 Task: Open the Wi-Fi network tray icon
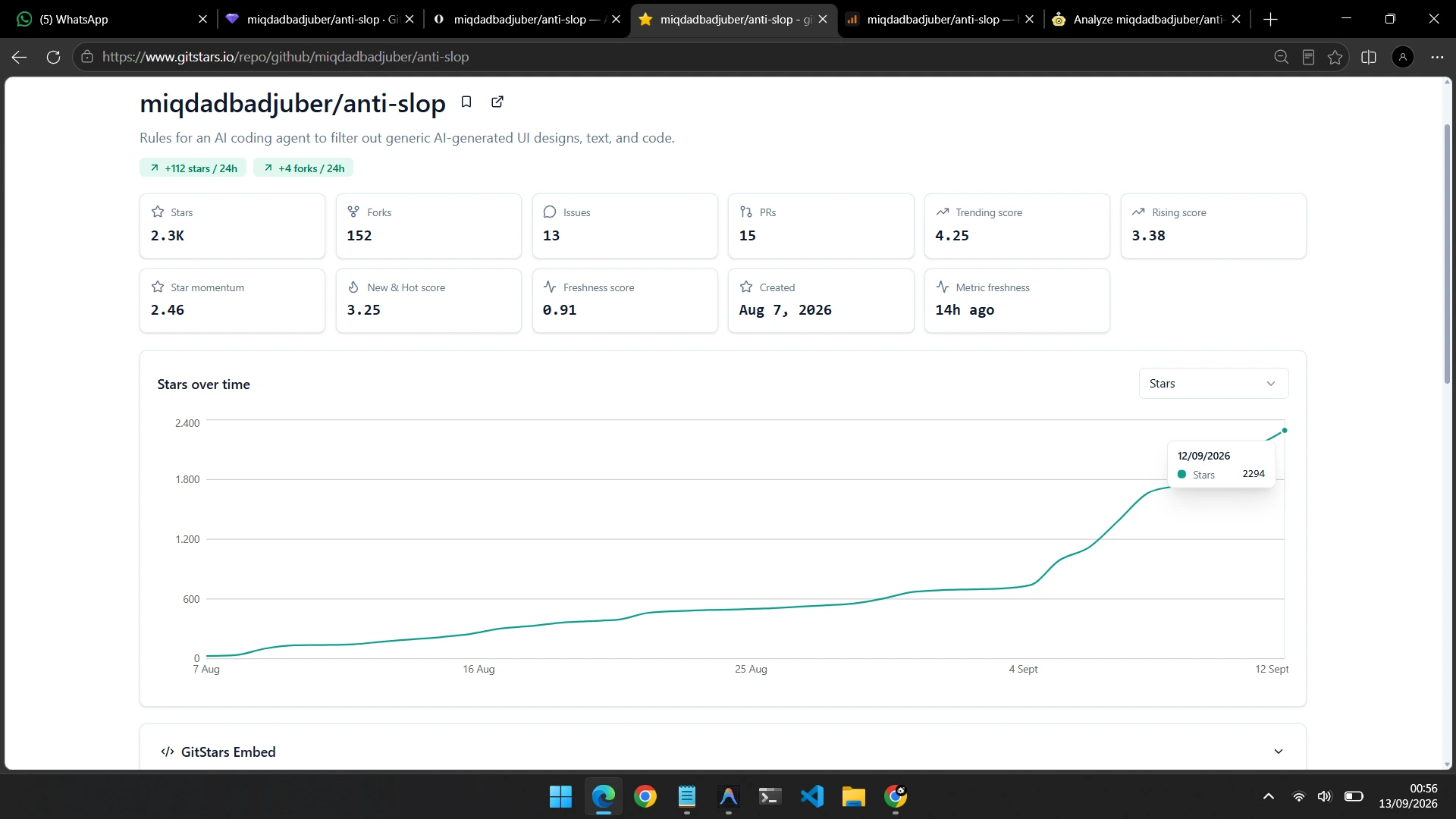[x=1299, y=796]
